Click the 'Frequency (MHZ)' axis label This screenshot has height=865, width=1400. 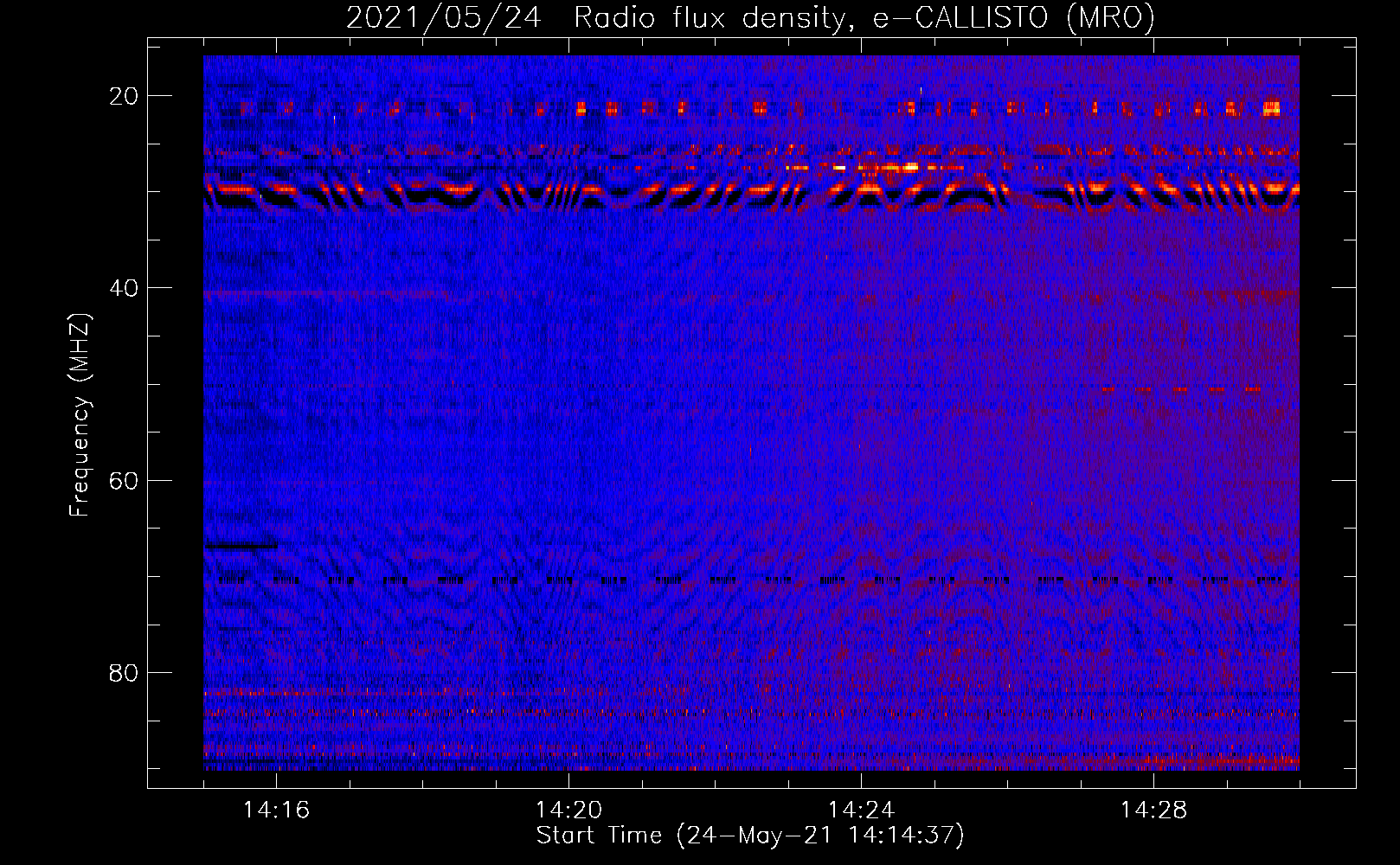tap(80, 416)
